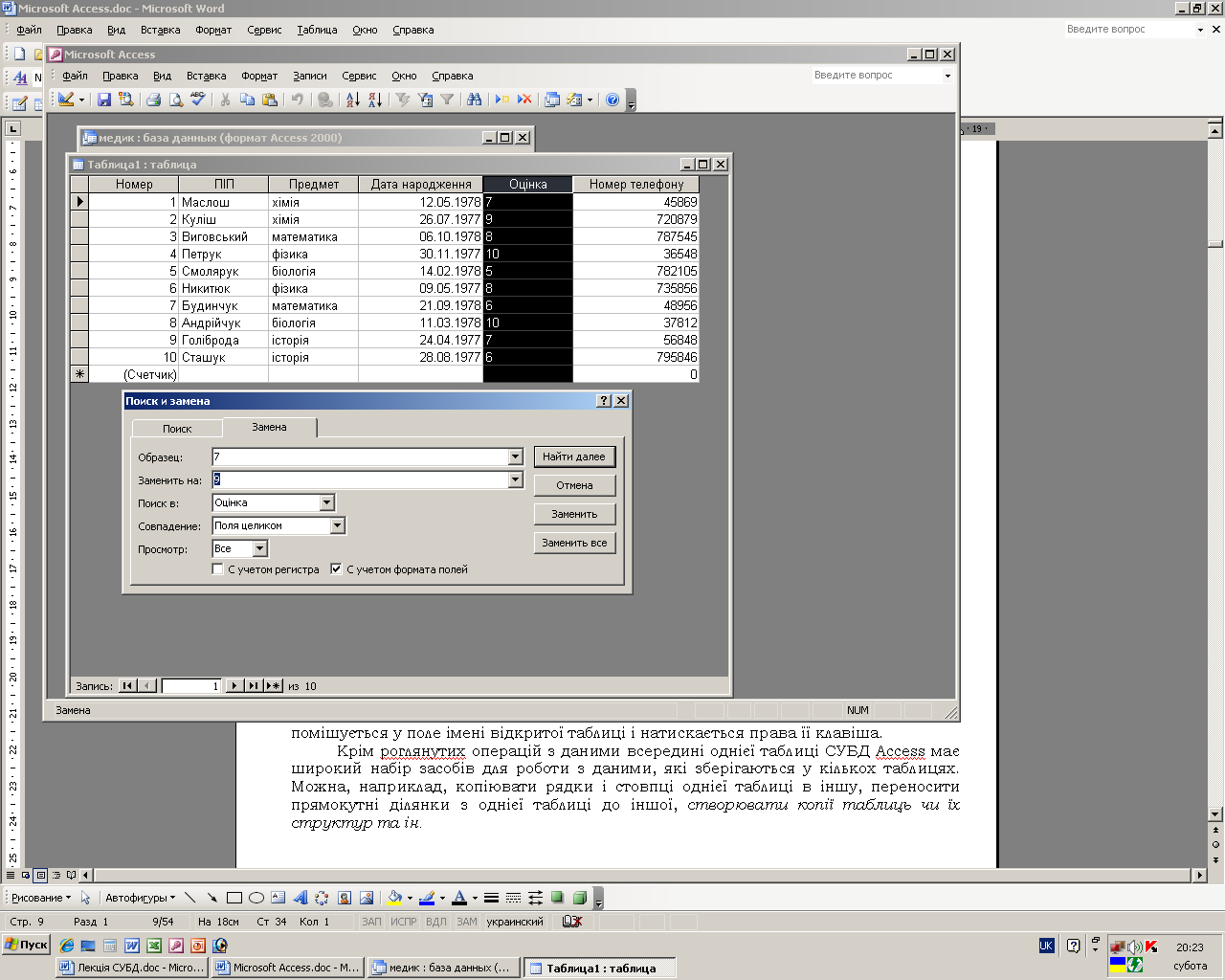Click Word's vertical scrollbar down arrow

(1215, 814)
